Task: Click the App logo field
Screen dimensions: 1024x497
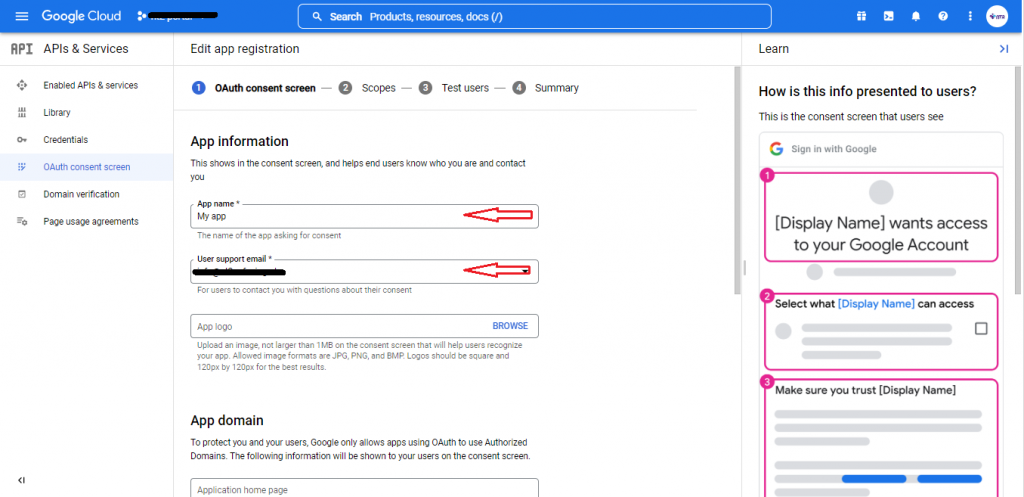Action: click(x=364, y=326)
